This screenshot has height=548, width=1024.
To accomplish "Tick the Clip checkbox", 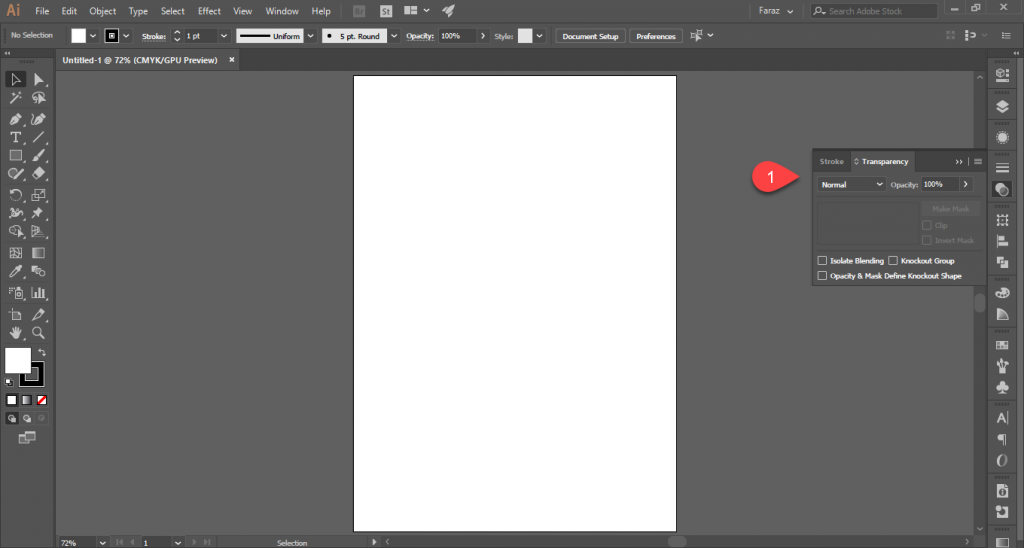I will (927, 225).
